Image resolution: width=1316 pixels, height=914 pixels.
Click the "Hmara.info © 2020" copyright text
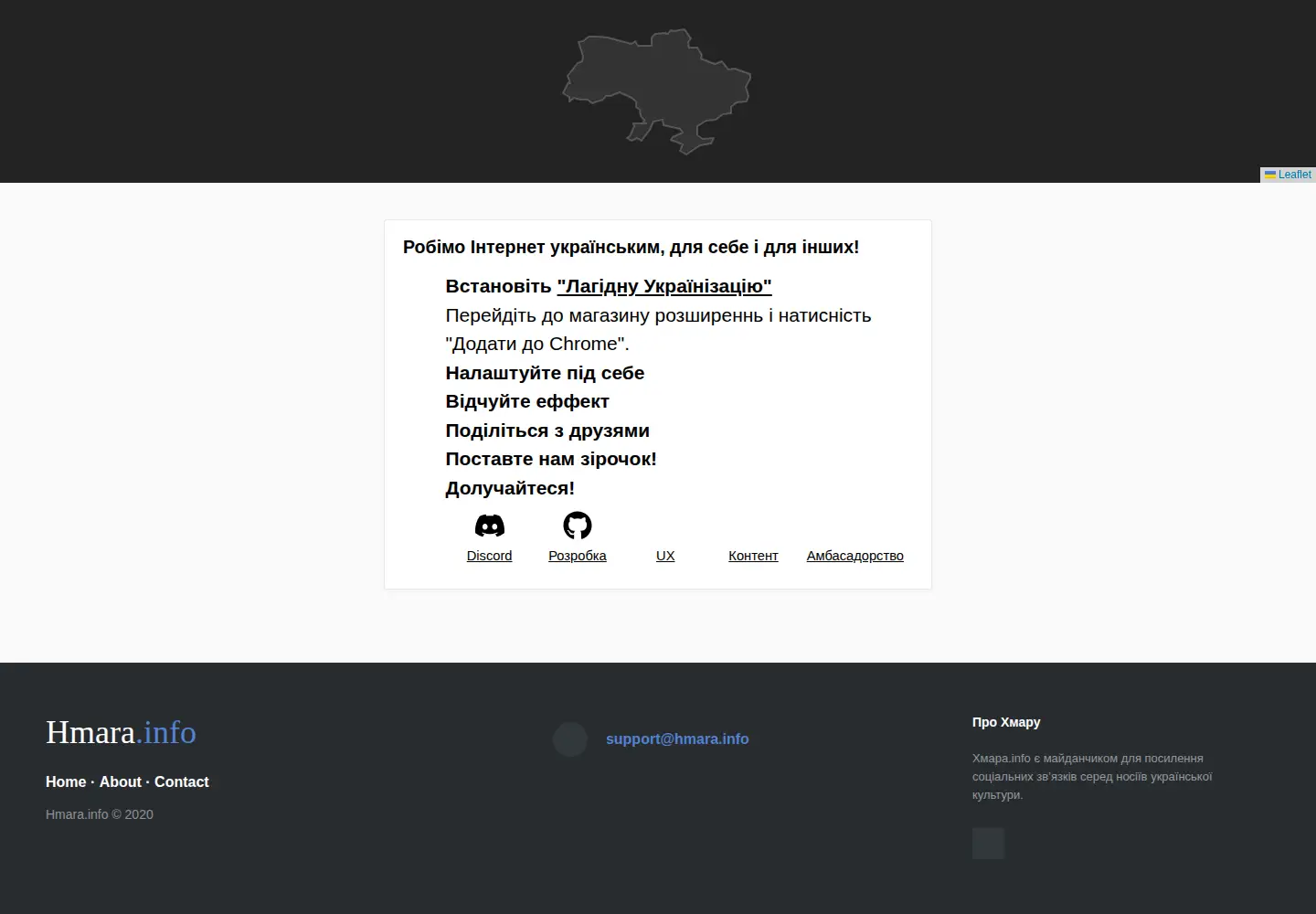(x=100, y=814)
